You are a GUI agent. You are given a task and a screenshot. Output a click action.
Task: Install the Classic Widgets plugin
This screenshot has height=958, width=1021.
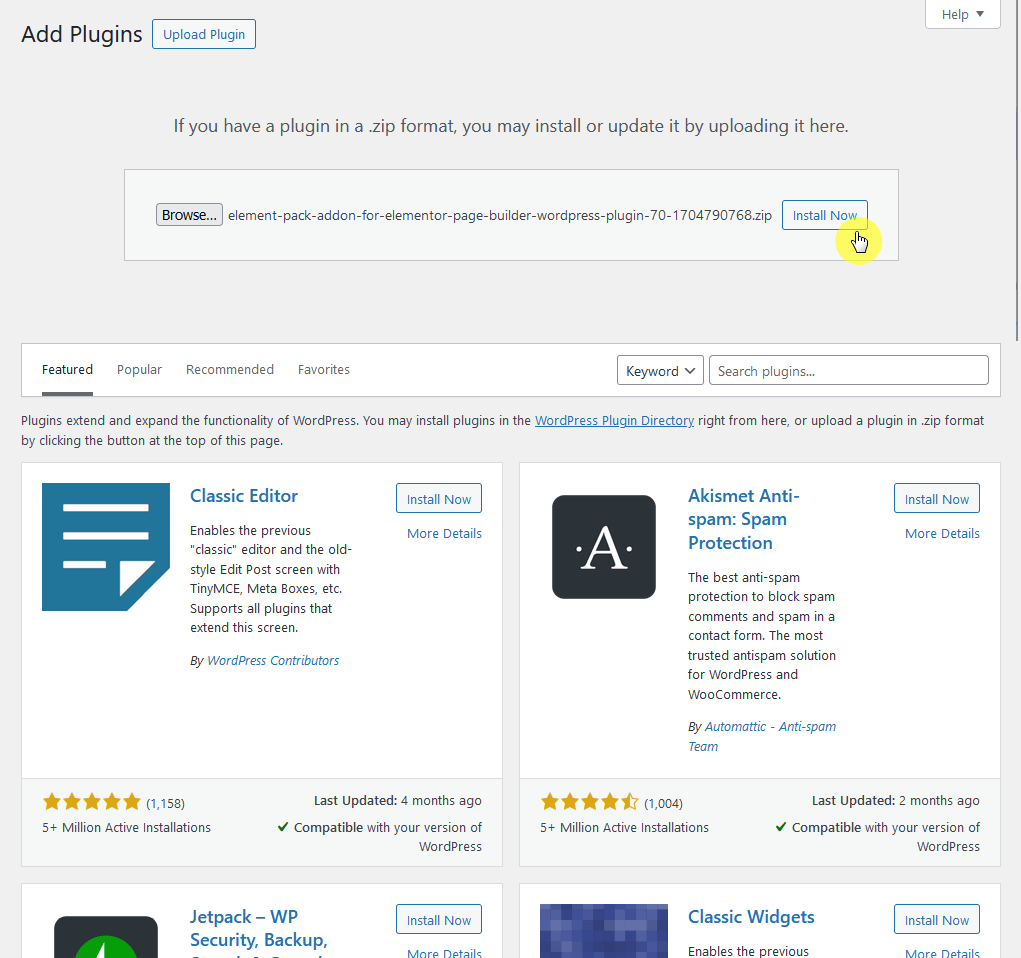point(936,920)
